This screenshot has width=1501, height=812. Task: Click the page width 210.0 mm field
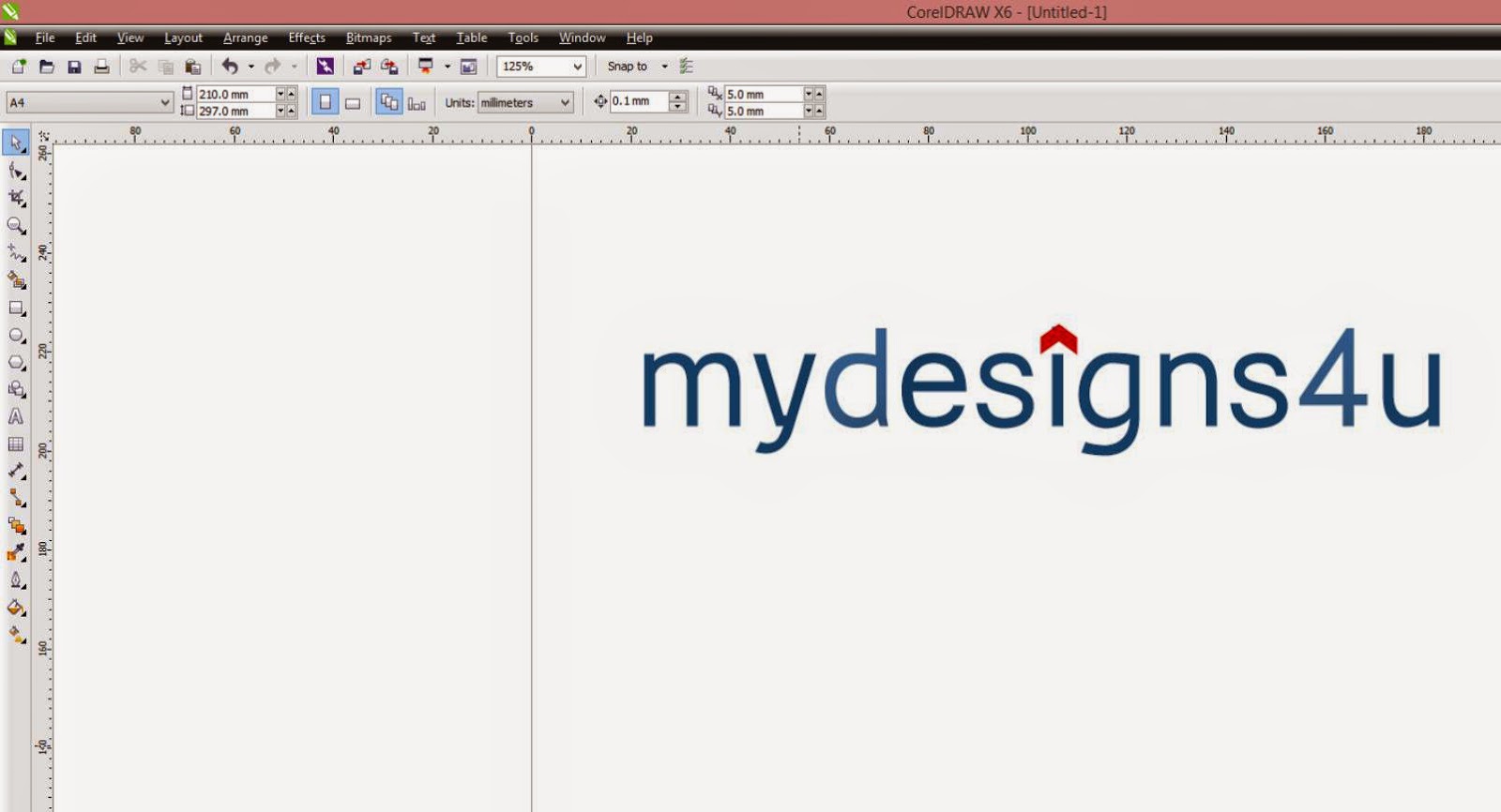click(235, 94)
